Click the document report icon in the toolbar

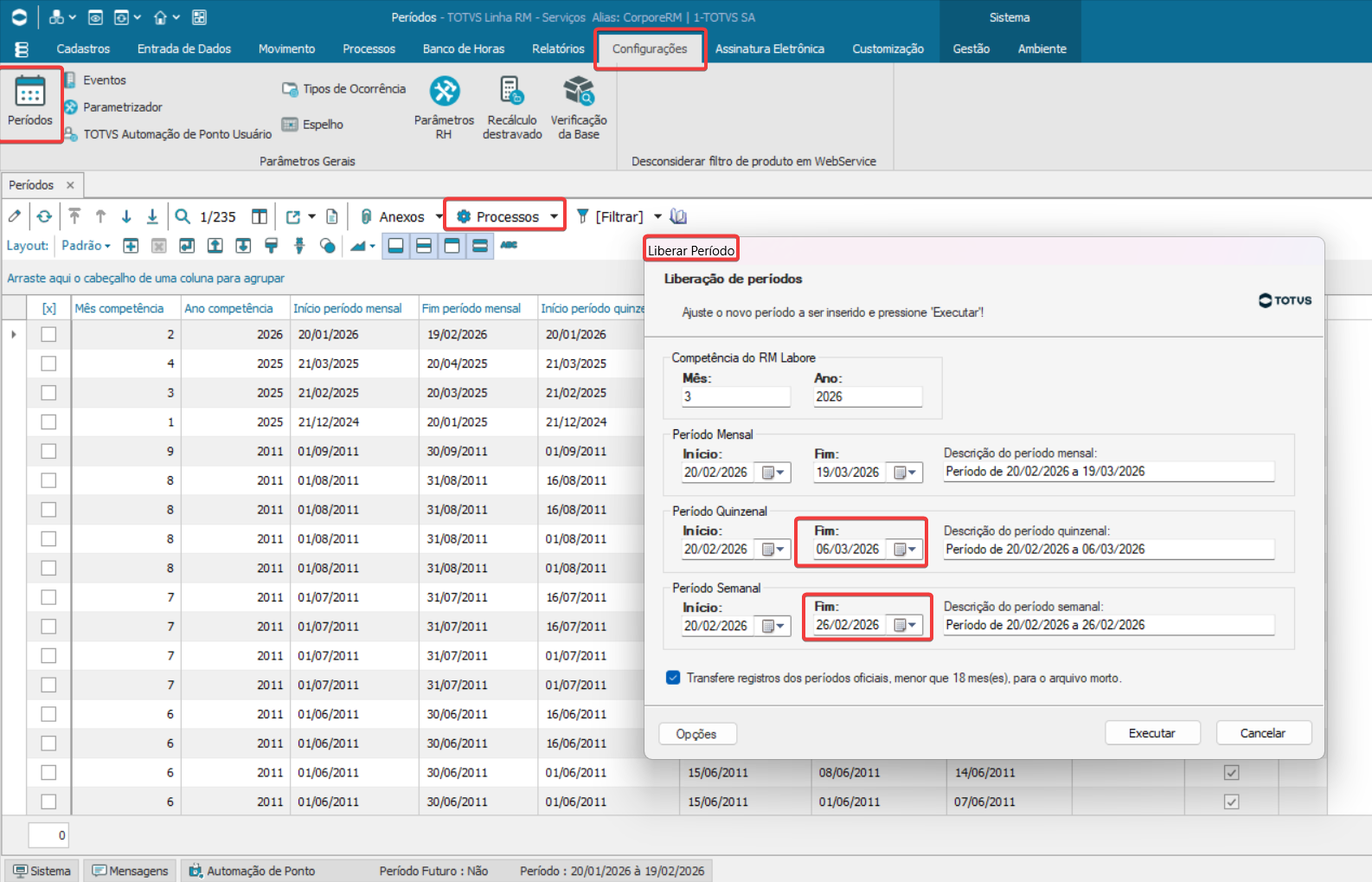pyautogui.click(x=332, y=216)
